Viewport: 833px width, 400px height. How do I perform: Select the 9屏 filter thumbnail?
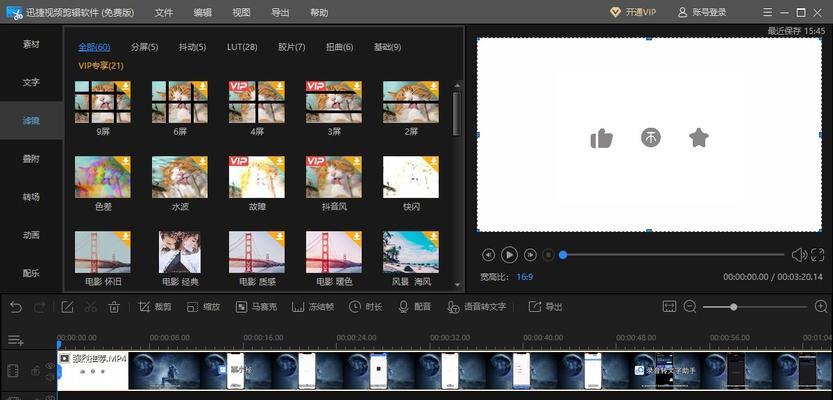[103, 102]
